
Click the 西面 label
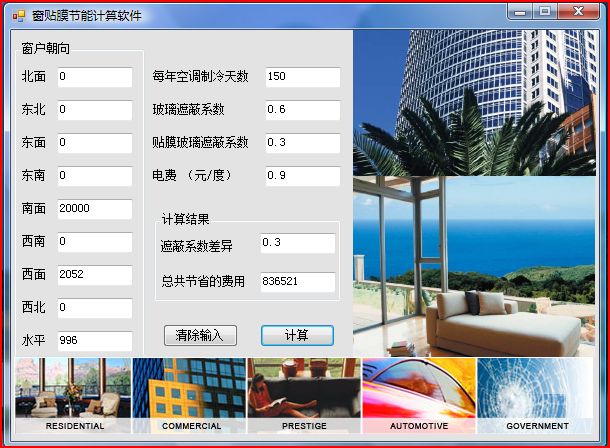(x=34, y=275)
